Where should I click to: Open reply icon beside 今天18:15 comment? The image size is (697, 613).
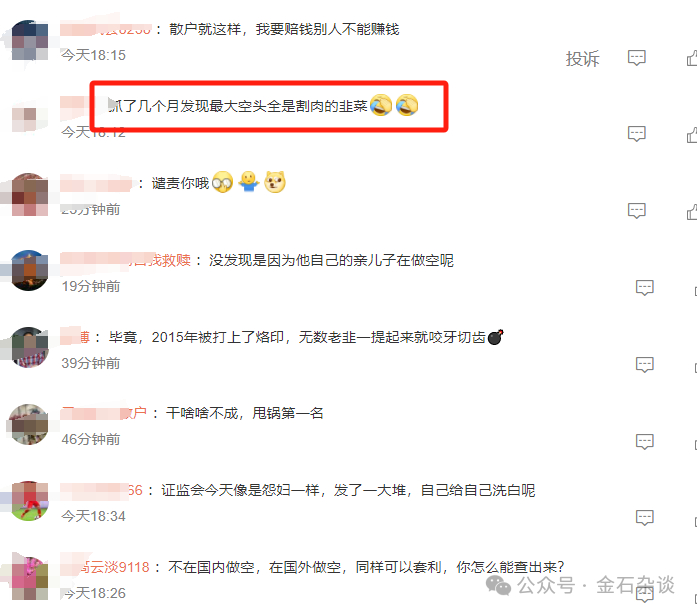tap(637, 58)
